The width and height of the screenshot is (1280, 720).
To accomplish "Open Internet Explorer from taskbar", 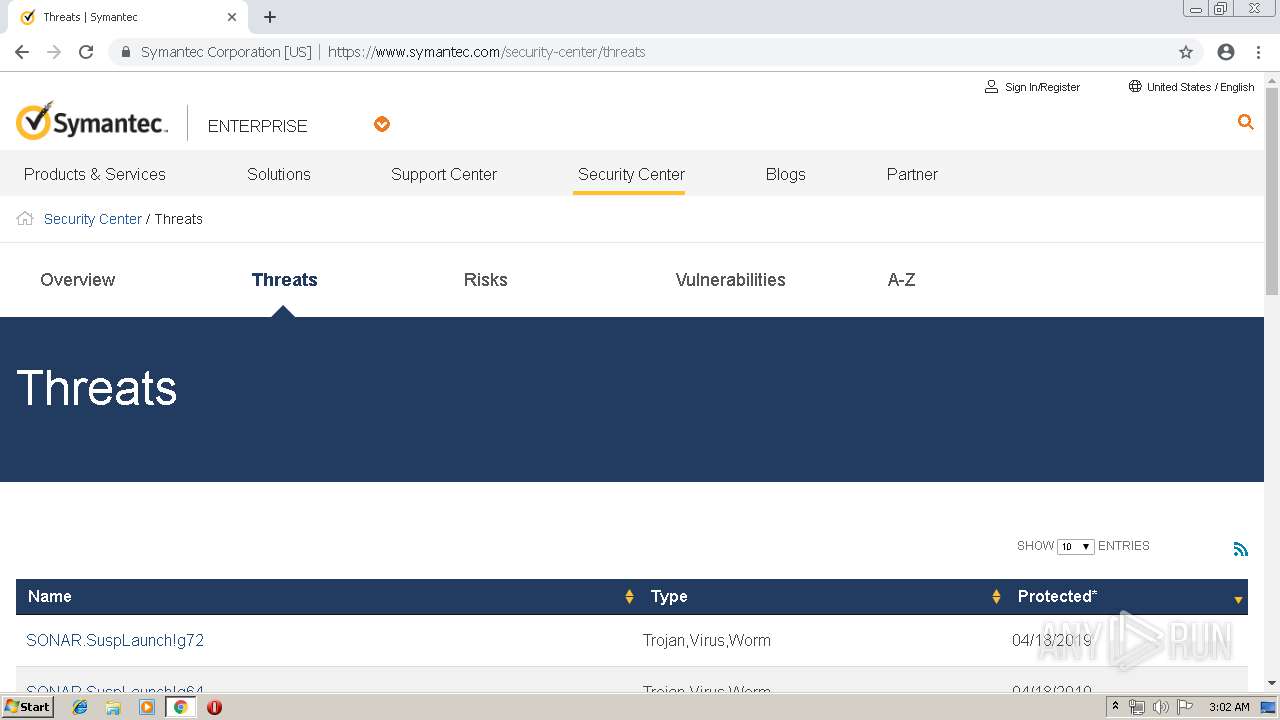I will point(80,707).
